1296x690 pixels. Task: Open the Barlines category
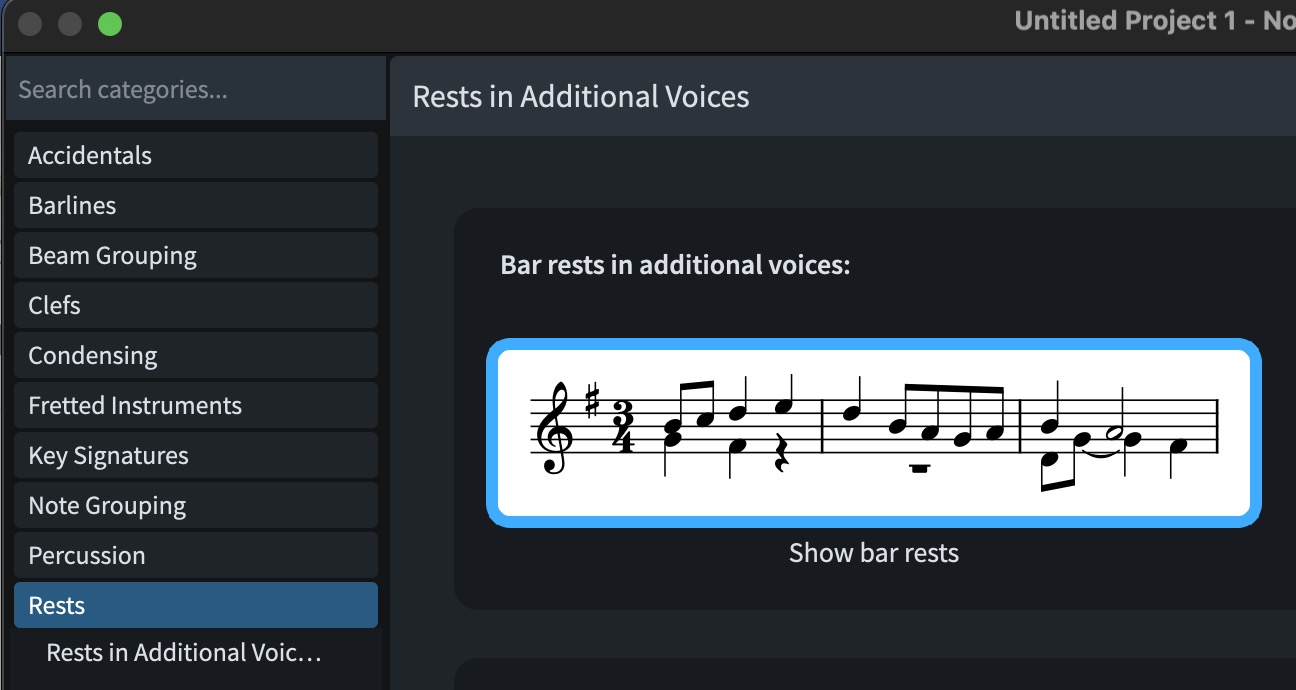coord(196,205)
